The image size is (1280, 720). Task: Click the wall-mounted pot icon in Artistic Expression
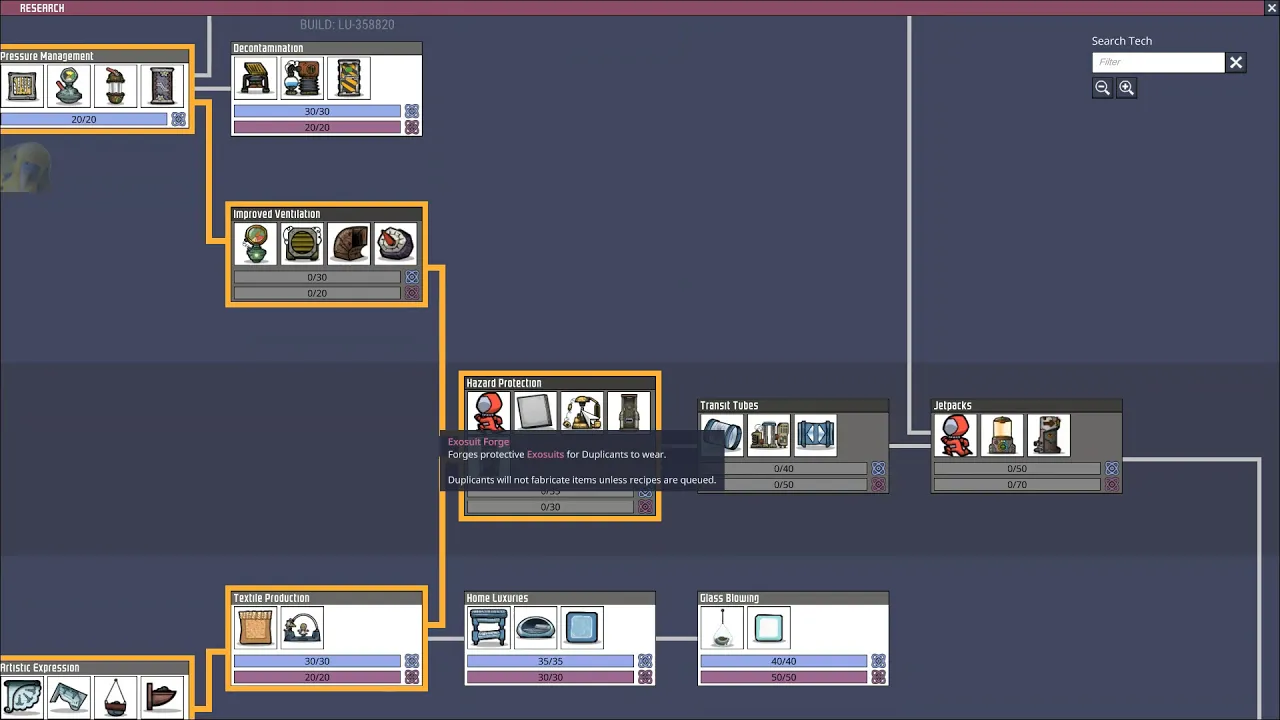(x=163, y=697)
